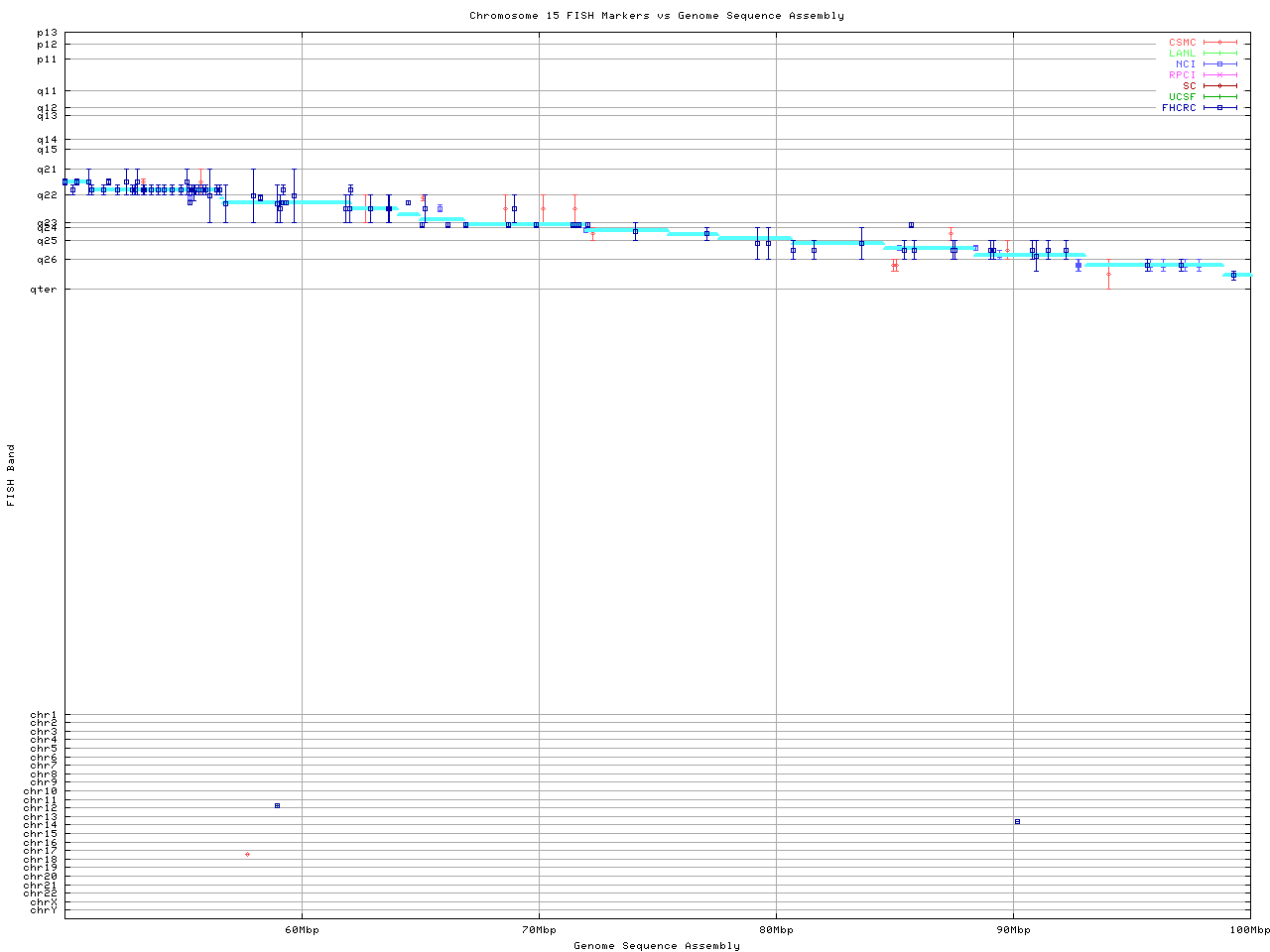This screenshot has height=952, width=1270.
Task: Click the blue NCI legend marker sample
Action: pyautogui.click(x=1219, y=64)
